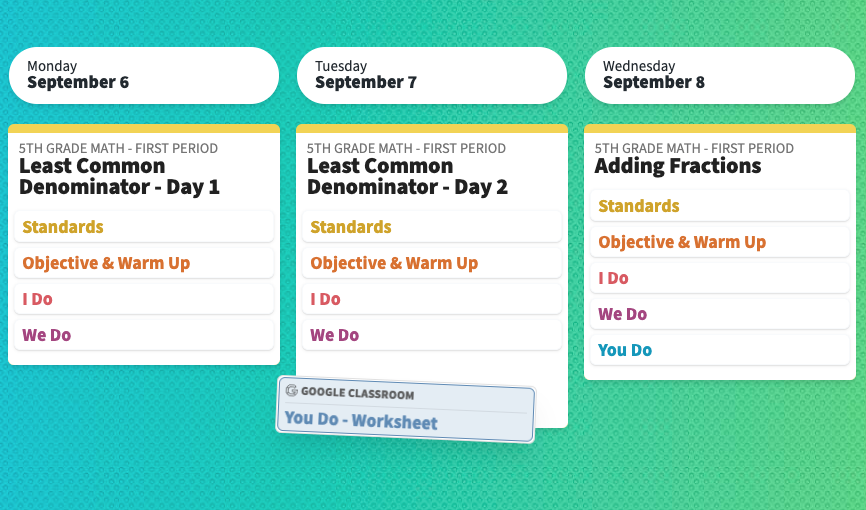Select the Tuesday September 7 date header
This screenshot has height=510, width=866.
point(431,75)
